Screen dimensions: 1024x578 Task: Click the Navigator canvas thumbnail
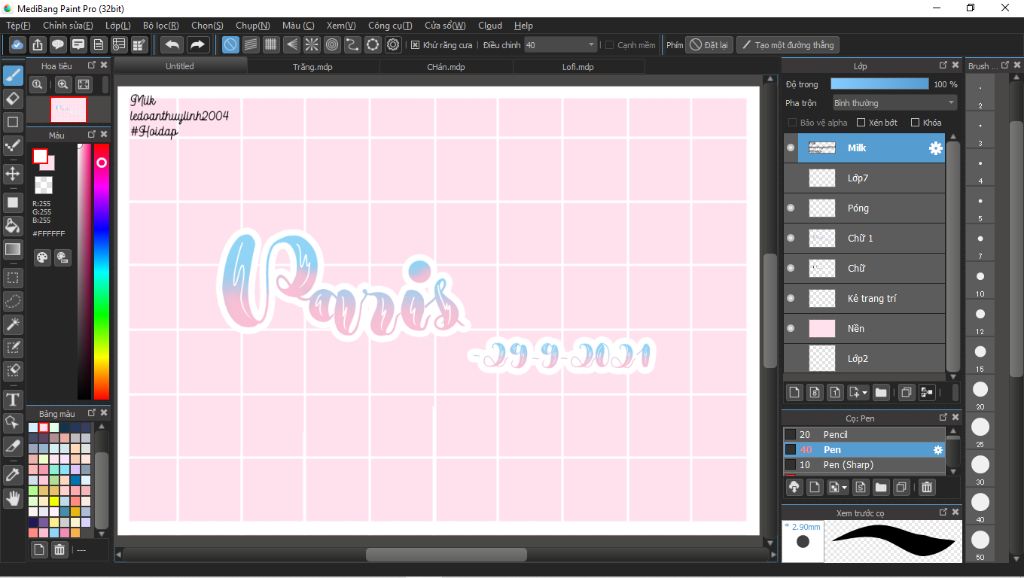tap(69, 110)
